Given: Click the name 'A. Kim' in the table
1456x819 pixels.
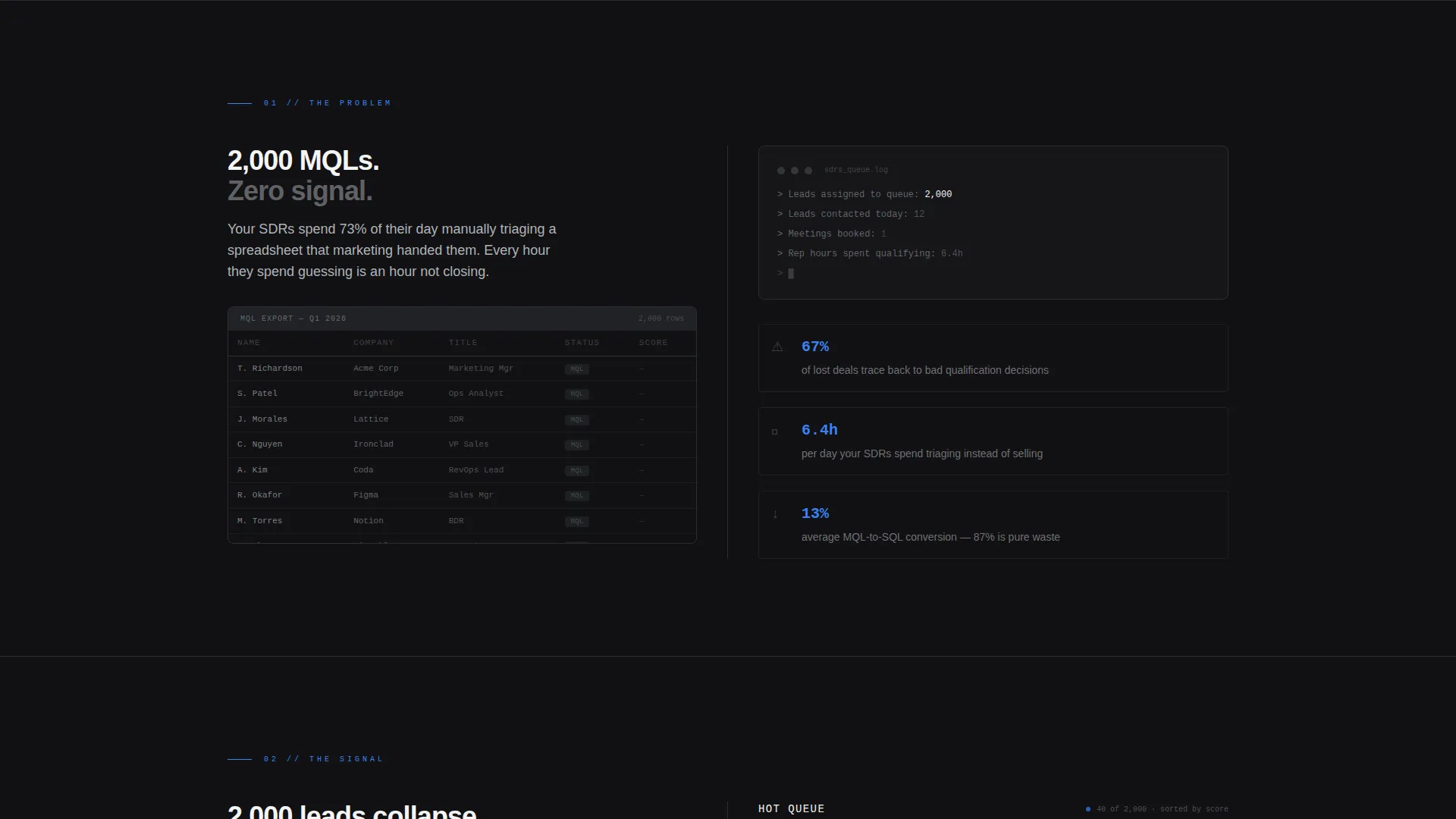Looking at the screenshot, I should [x=253, y=470].
